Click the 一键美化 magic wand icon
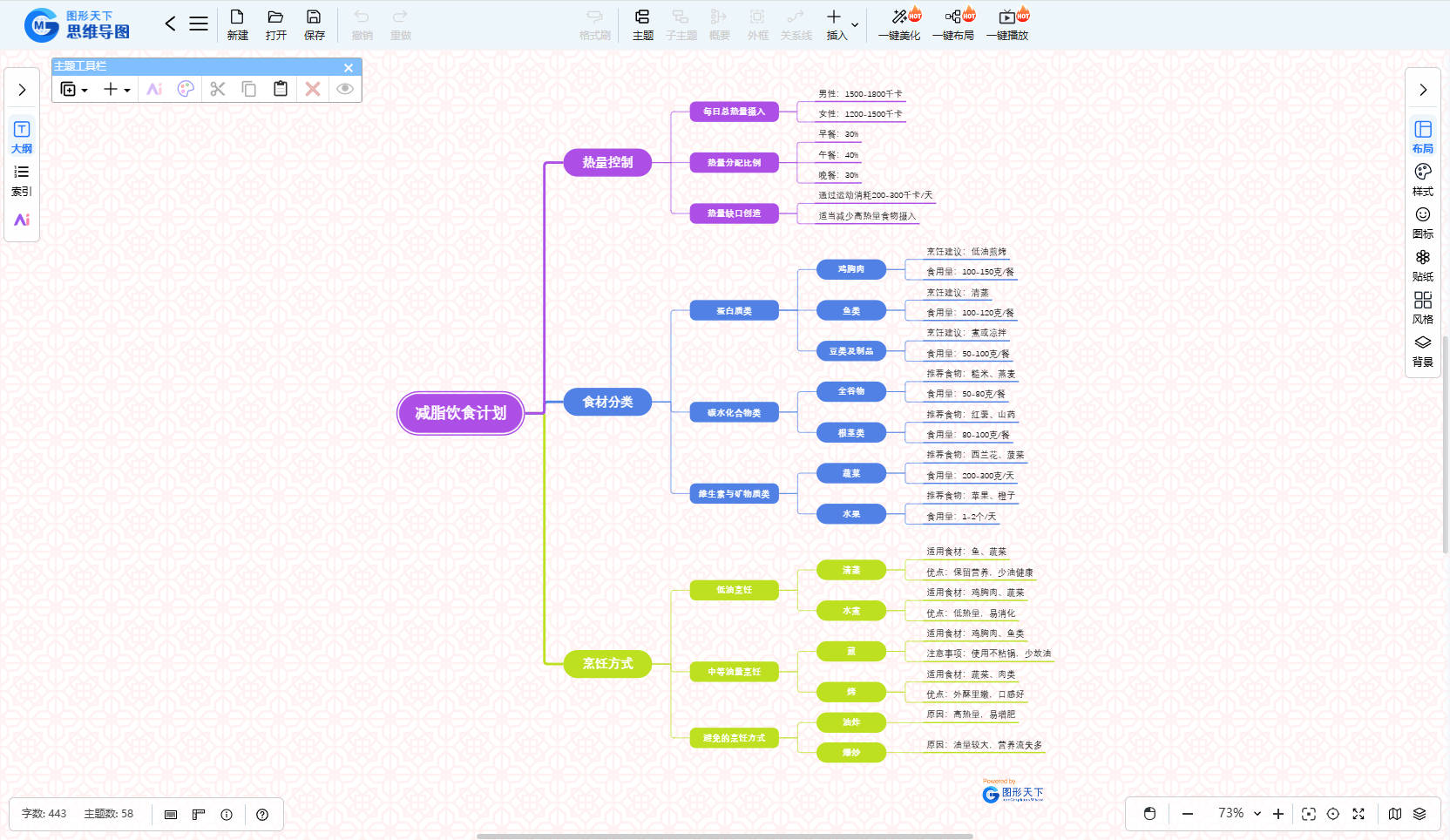 pyautogui.click(x=899, y=17)
